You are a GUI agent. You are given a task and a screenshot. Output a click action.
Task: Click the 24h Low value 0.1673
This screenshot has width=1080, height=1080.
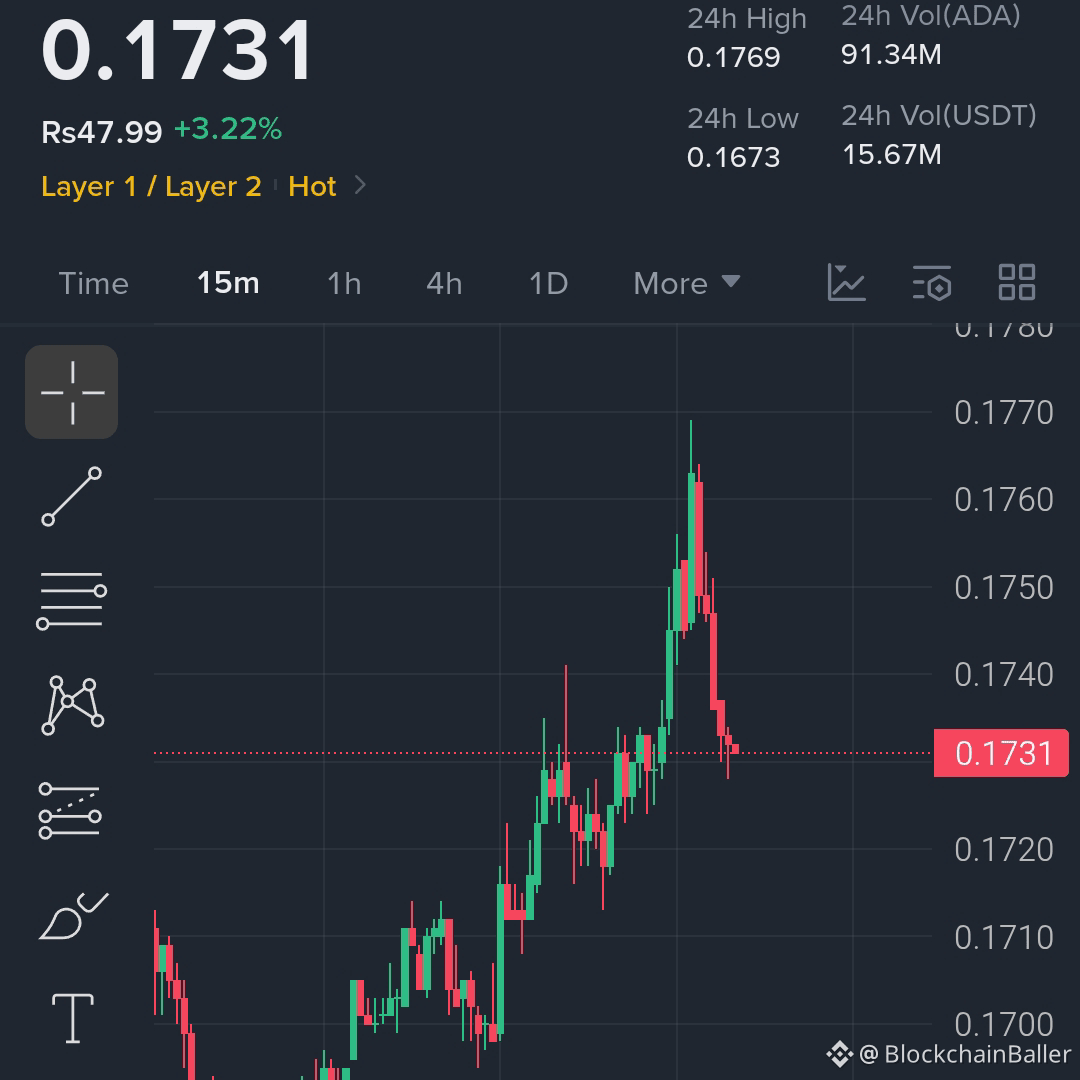734,158
